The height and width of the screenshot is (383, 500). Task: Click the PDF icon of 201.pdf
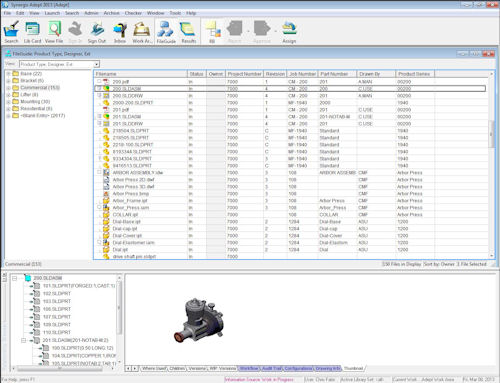[x=106, y=110]
